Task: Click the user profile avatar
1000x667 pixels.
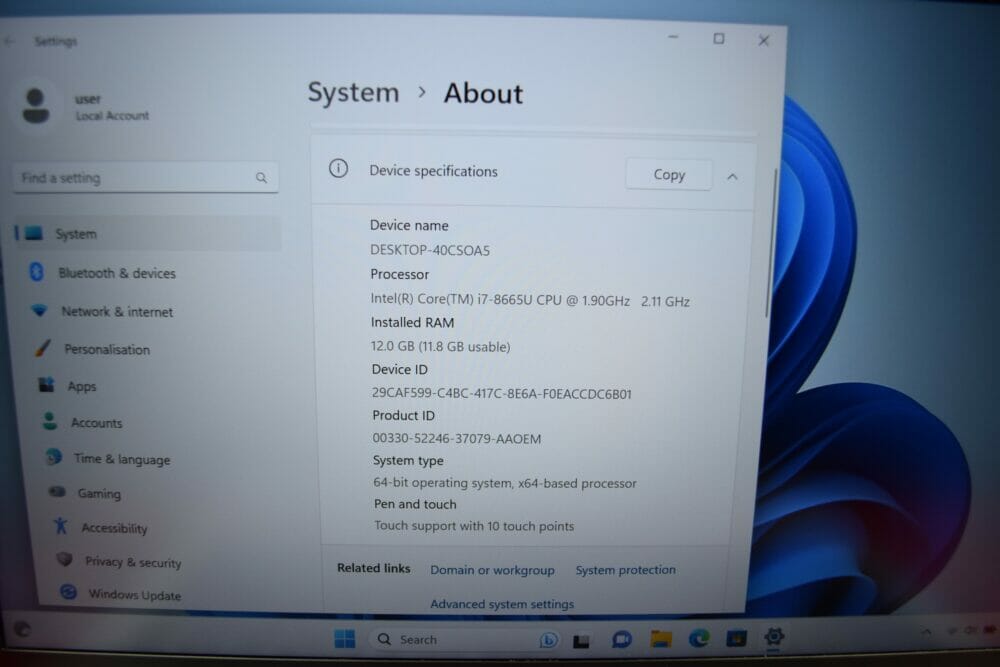Action: (x=36, y=106)
